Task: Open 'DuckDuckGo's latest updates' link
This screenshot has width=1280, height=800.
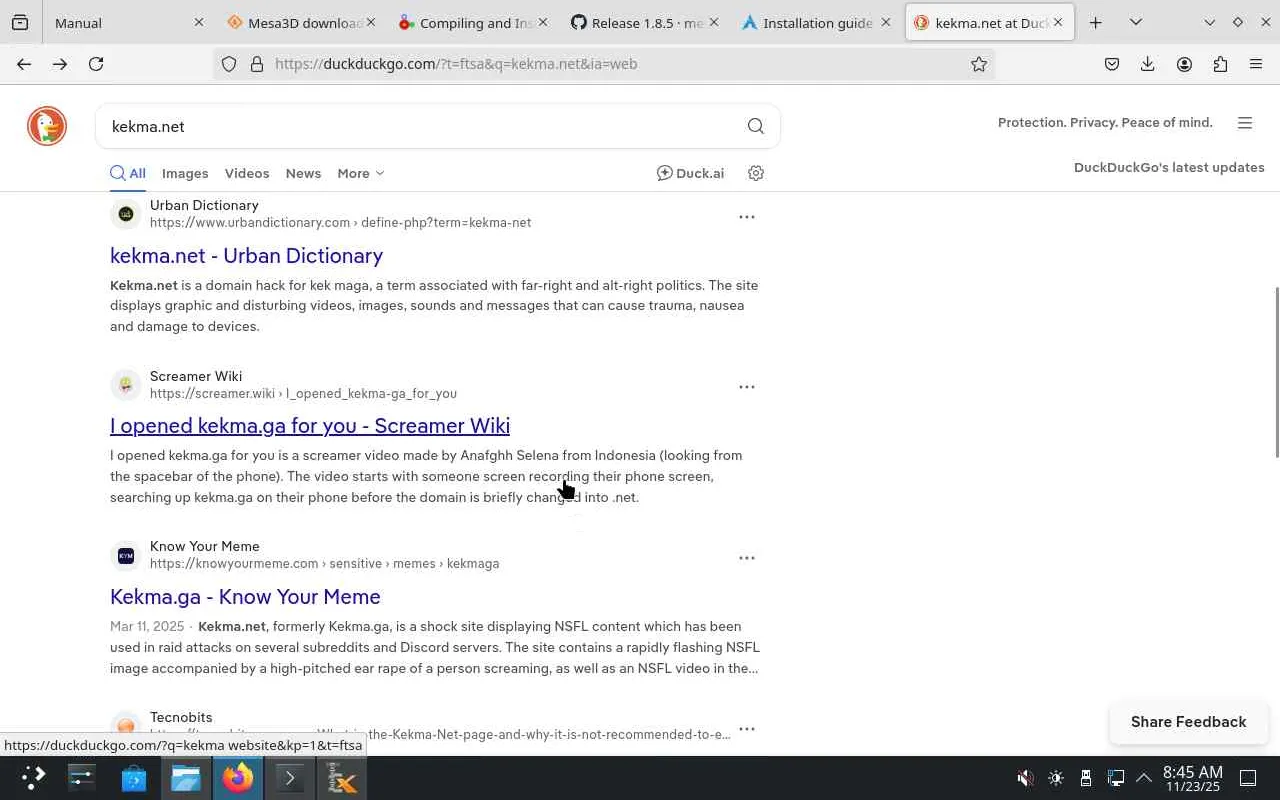Action: pos(1169,167)
